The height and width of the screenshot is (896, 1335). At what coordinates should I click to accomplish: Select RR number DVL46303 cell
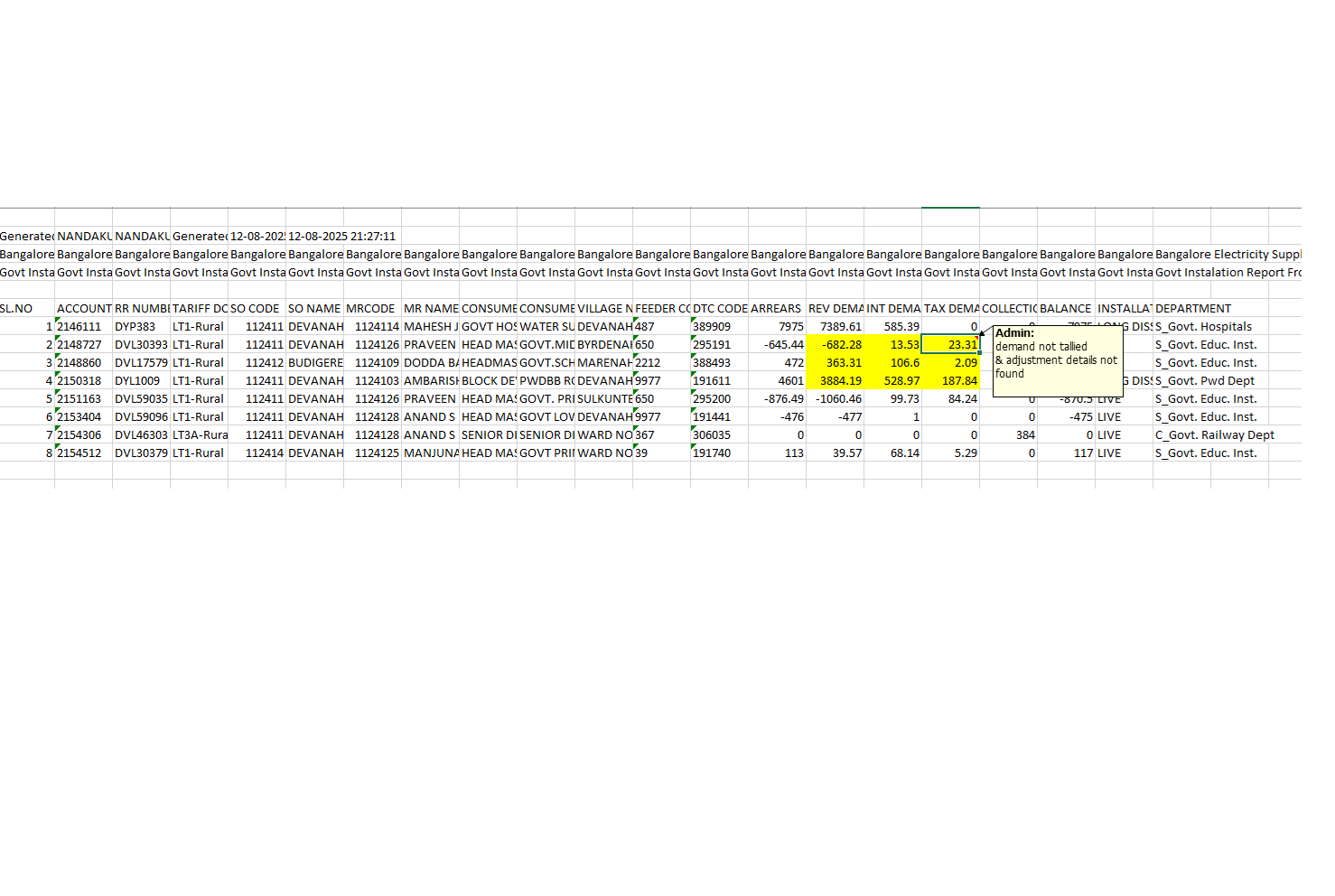pyautogui.click(x=141, y=434)
